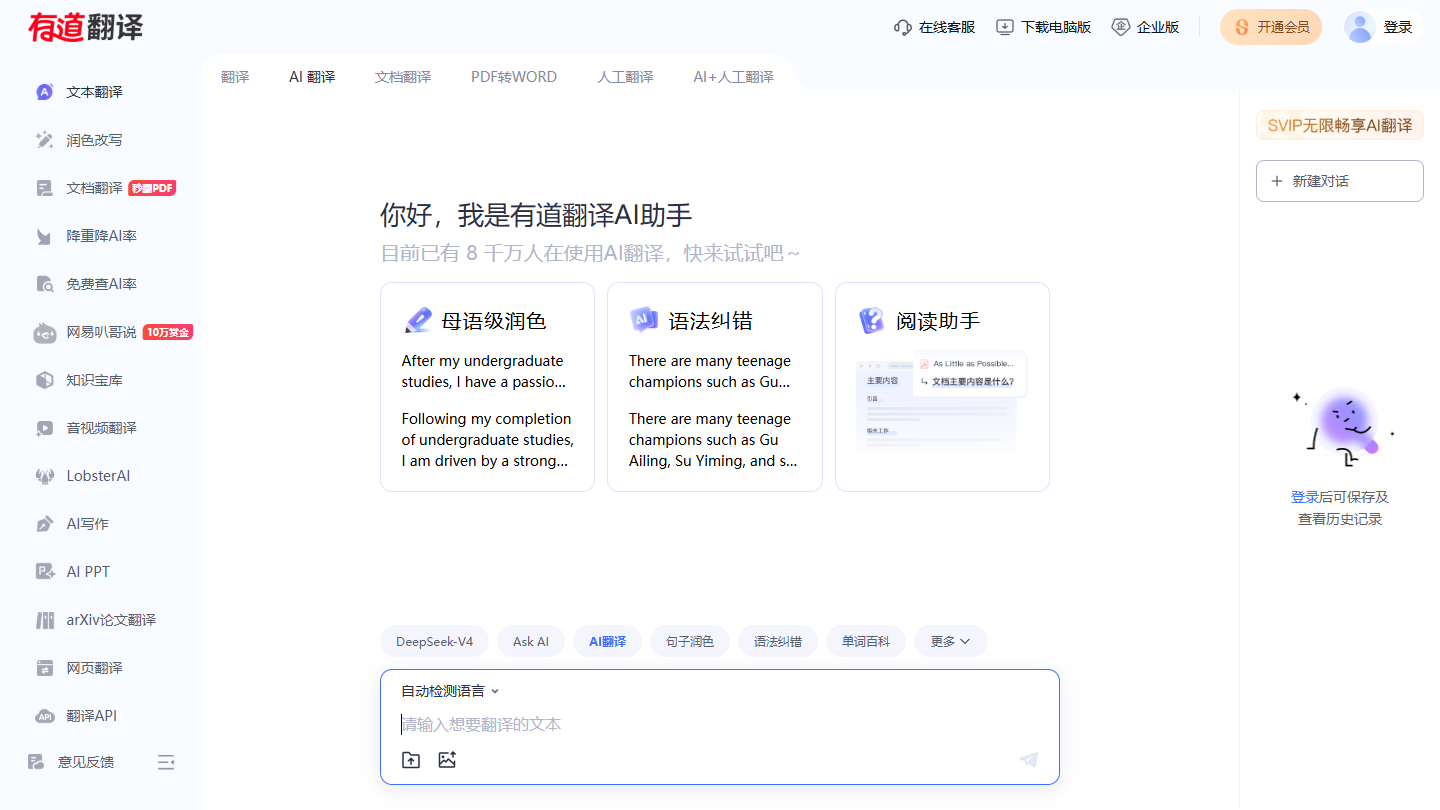Image resolution: width=1440 pixels, height=810 pixels.
Task: Select the 单词百科 chip
Action: coord(866,641)
